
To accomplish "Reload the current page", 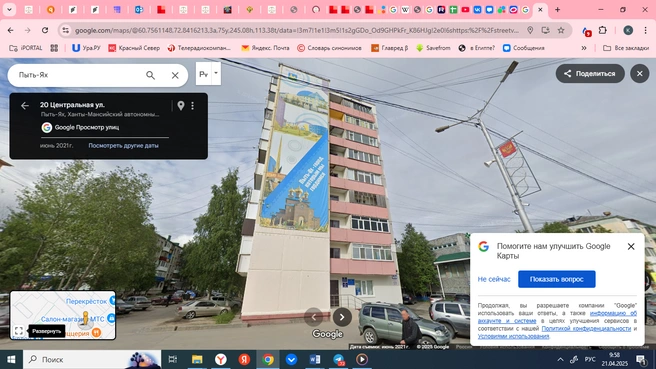I will tap(45, 30).
